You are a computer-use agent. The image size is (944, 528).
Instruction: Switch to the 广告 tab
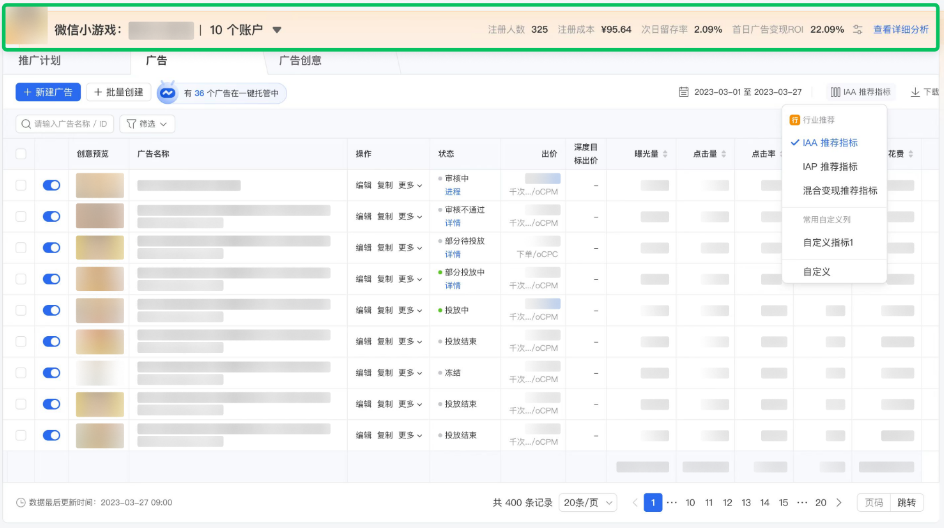(x=157, y=60)
